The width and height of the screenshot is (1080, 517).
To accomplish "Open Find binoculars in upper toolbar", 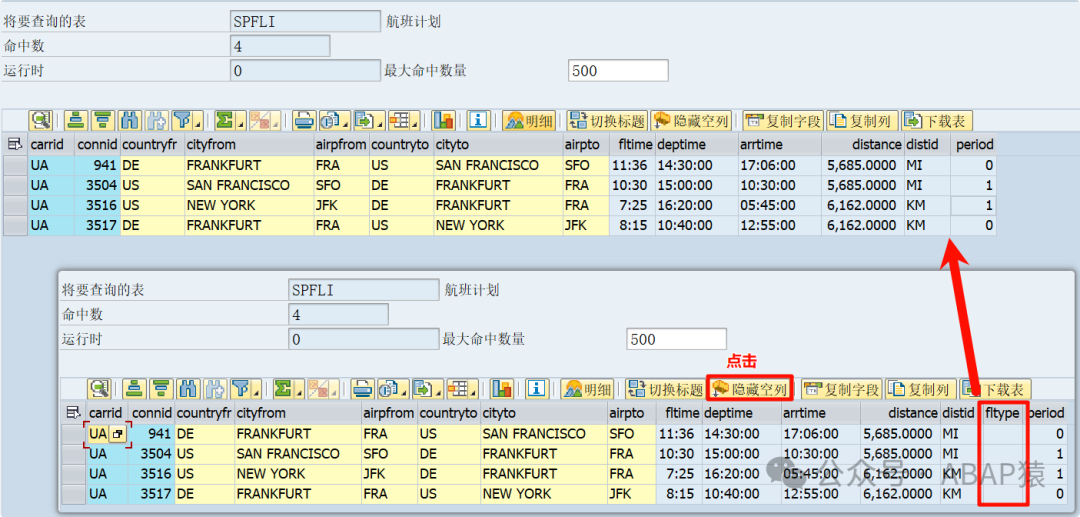I will coord(129,121).
